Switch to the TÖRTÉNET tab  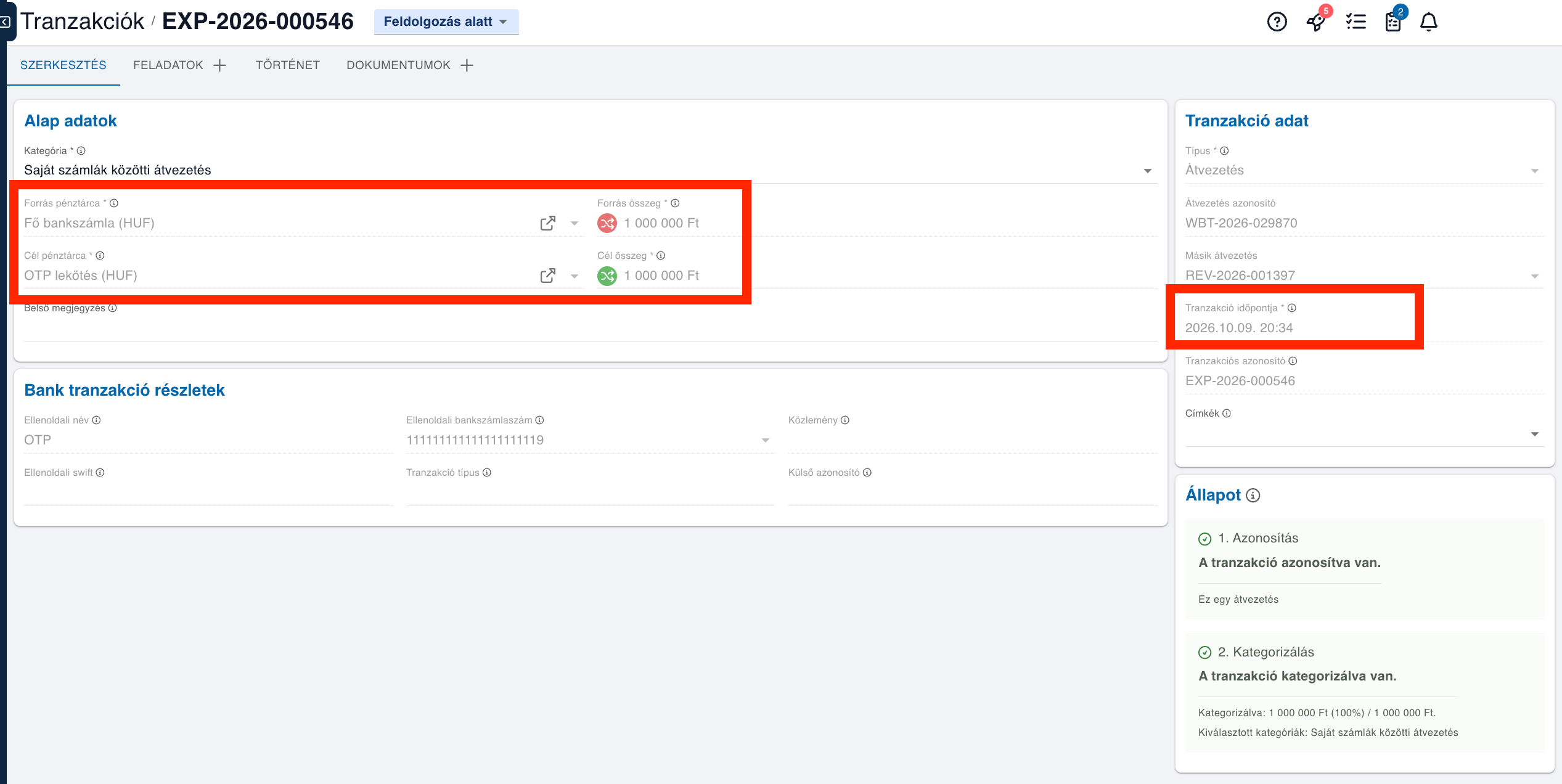click(x=288, y=65)
